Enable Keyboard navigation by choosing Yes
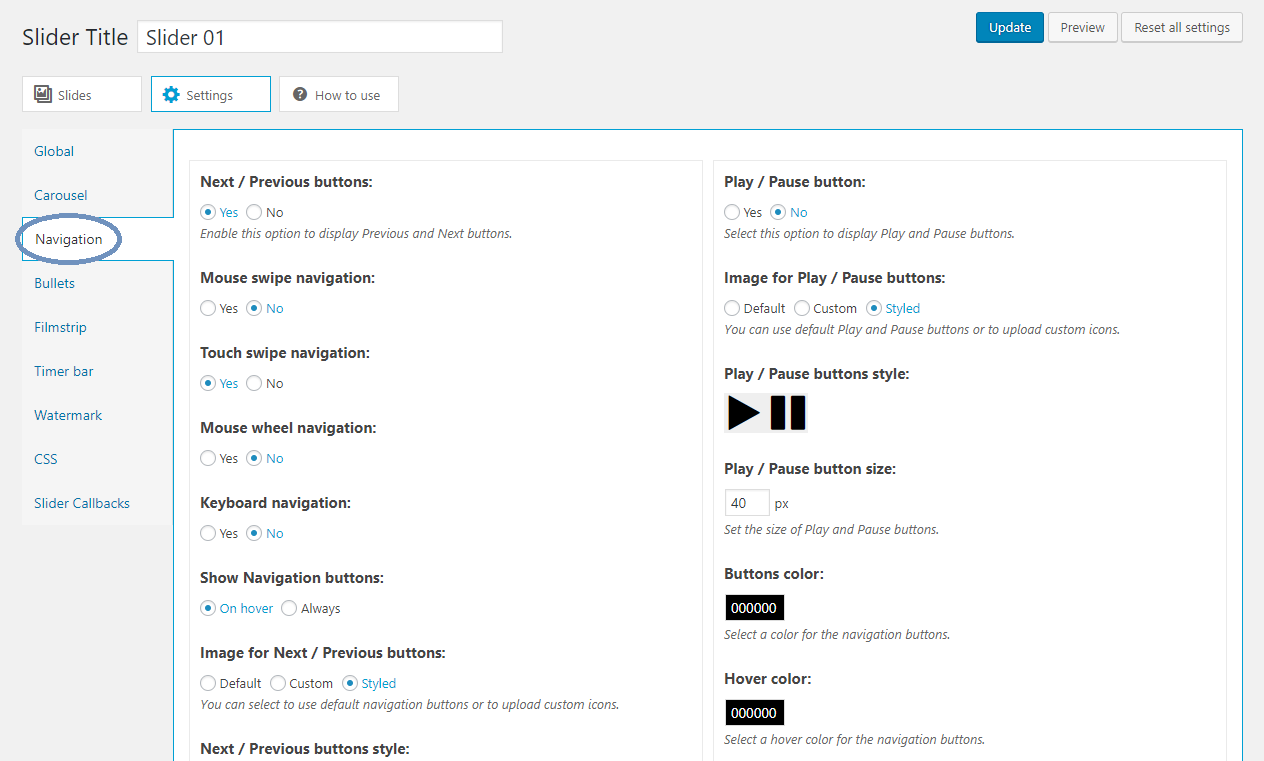The height and width of the screenshot is (761, 1264). (x=208, y=533)
